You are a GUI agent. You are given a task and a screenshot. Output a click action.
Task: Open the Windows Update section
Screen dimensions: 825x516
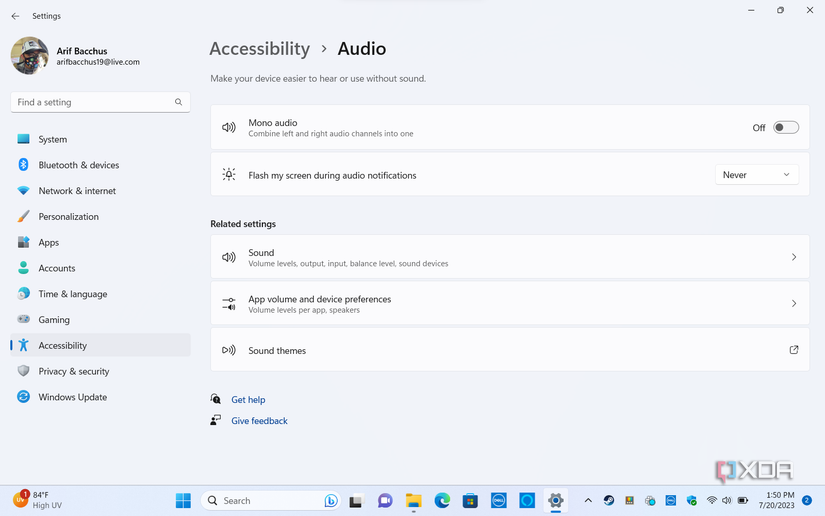coord(72,397)
